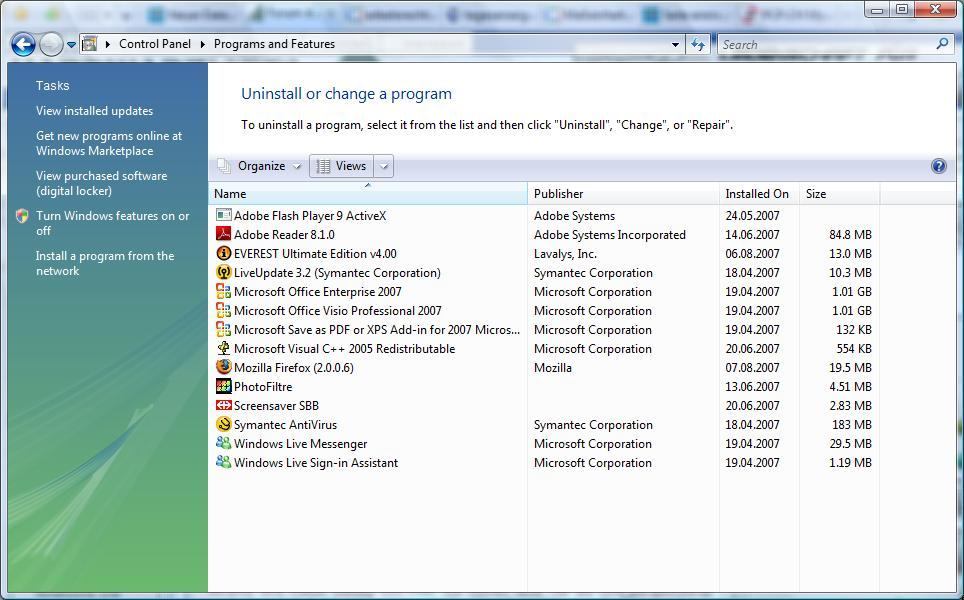Image resolution: width=964 pixels, height=600 pixels.
Task: Click the Mozilla Firefox icon
Action: [x=224, y=367]
